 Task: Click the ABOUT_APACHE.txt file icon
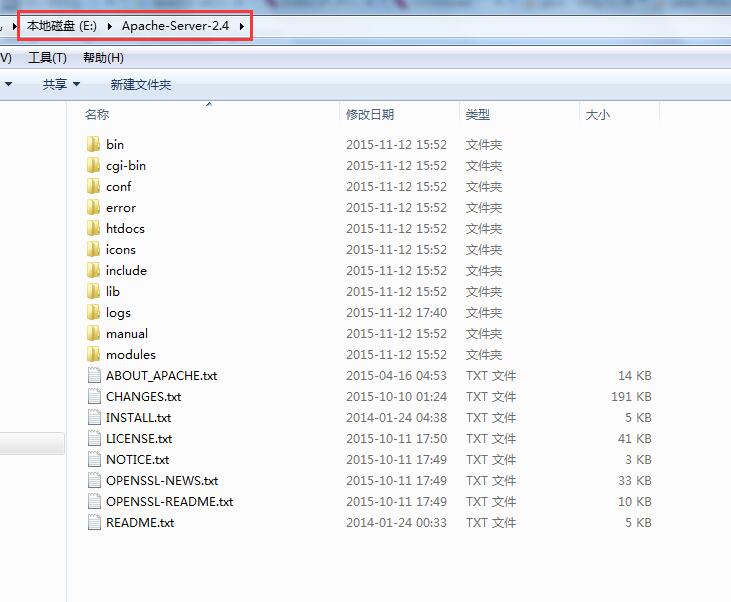94,375
